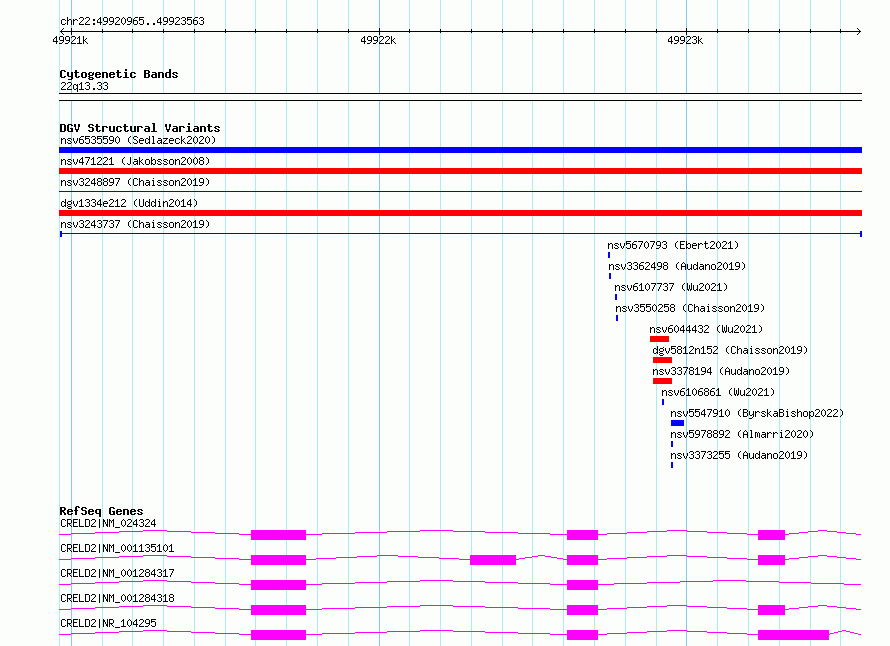The height and width of the screenshot is (646, 890).
Task: Click the red glyph under nsv3378194
Action: (x=662, y=381)
